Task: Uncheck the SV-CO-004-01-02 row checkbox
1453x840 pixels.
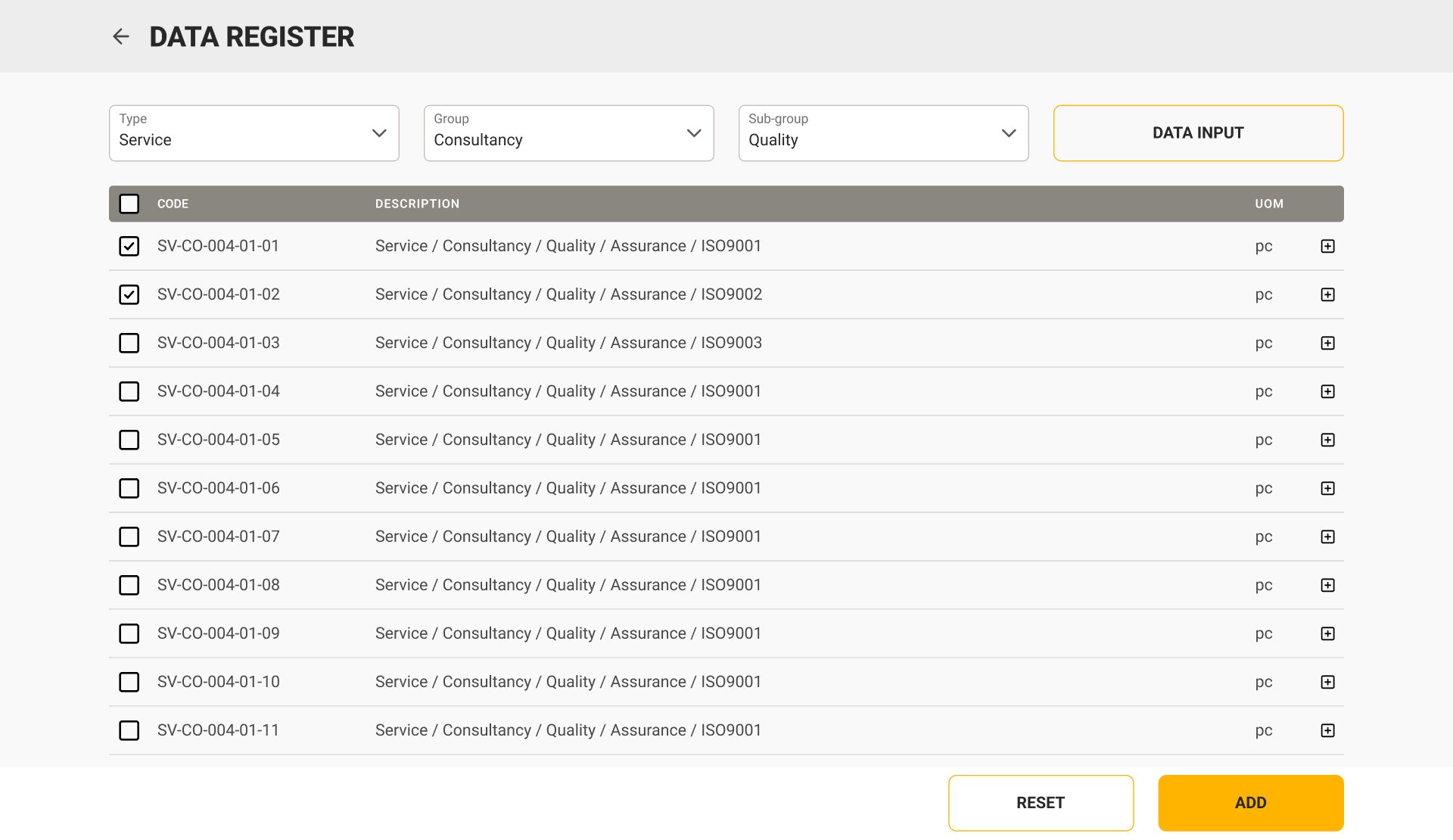Action: click(129, 294)
